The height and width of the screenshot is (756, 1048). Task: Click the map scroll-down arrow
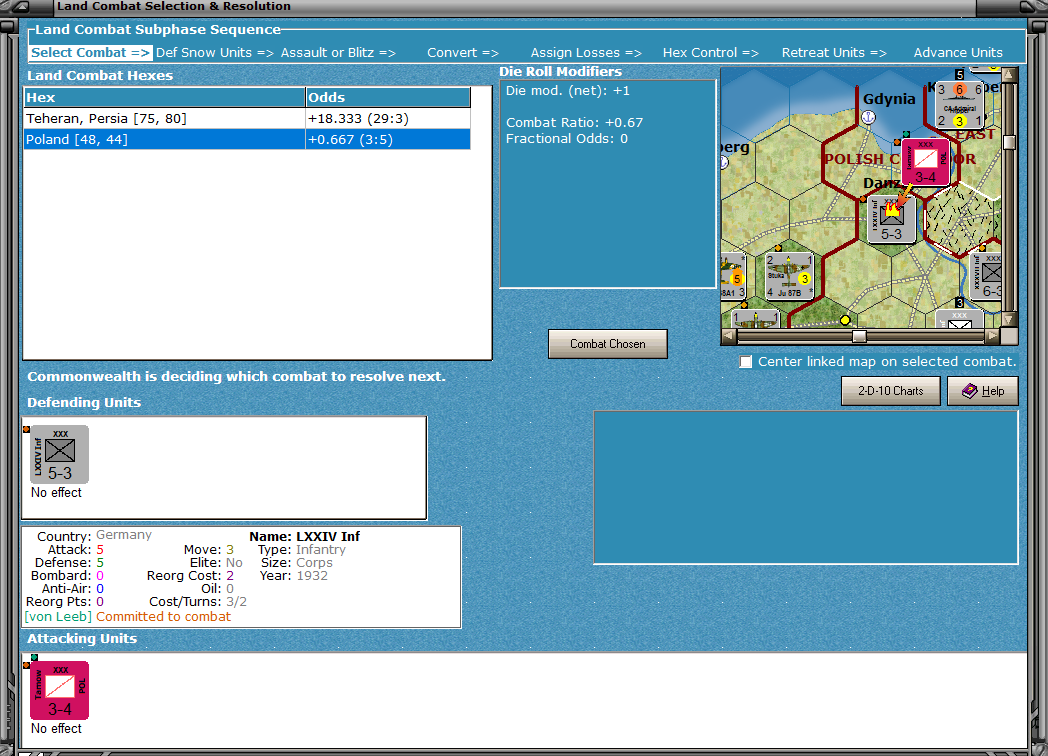(x=1009, y=319)
